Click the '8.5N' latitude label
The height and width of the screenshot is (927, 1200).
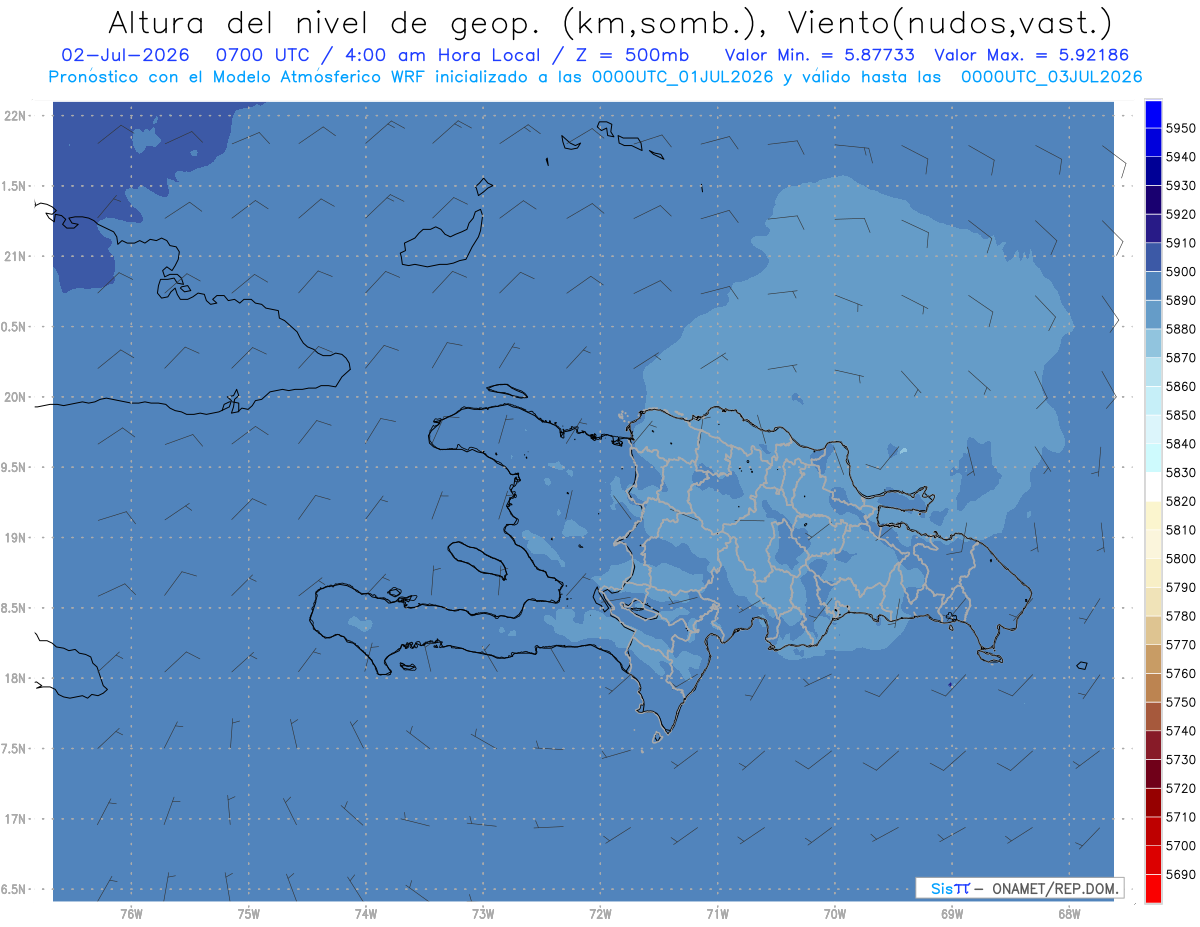[15, 608]
